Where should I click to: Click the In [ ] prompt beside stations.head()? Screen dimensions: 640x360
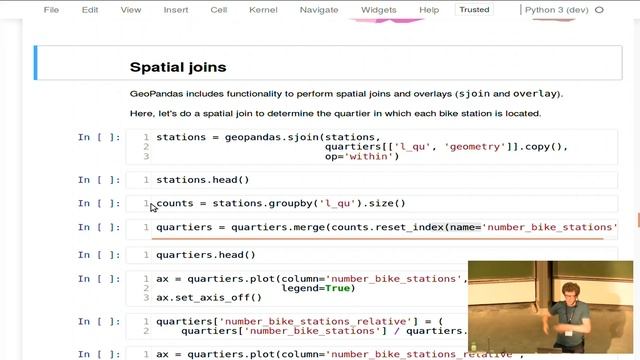pyautogui.click(x=99, y=180)
